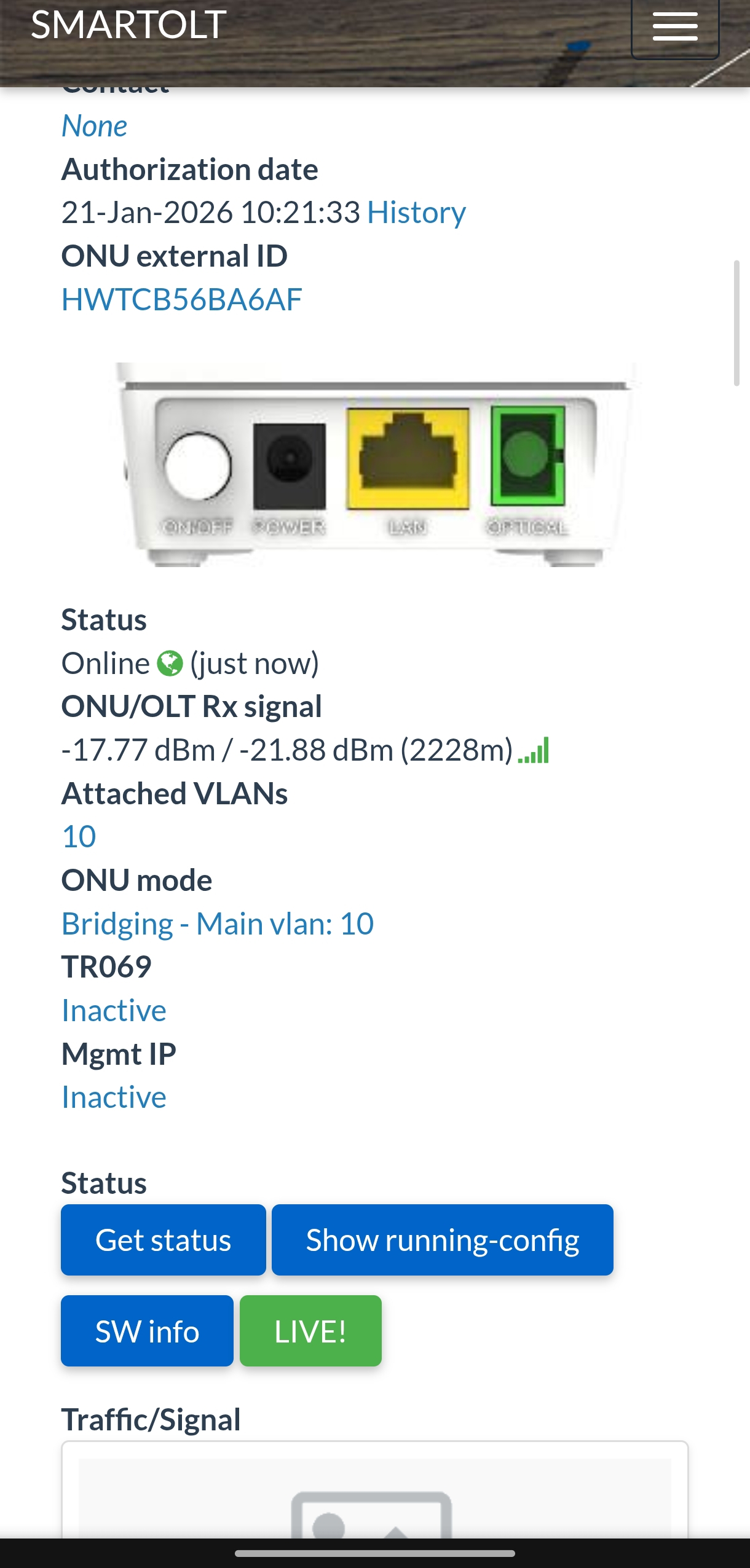Open authorization History link
Image resolution: width=750 pixels, height=1568 pixels.
pos(416,213)
